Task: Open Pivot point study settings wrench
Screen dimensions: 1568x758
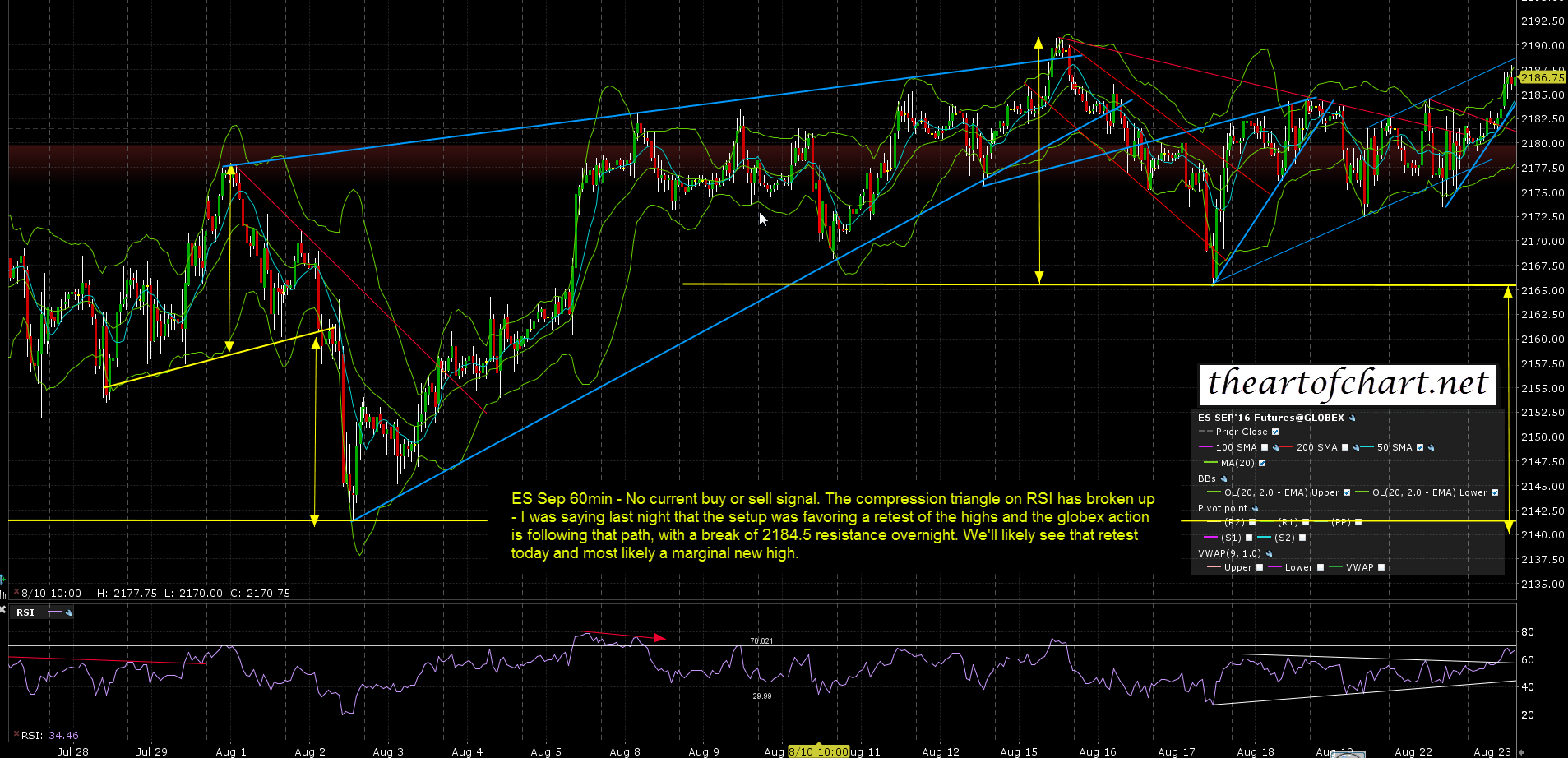Action: click(x=1256, y=509)
